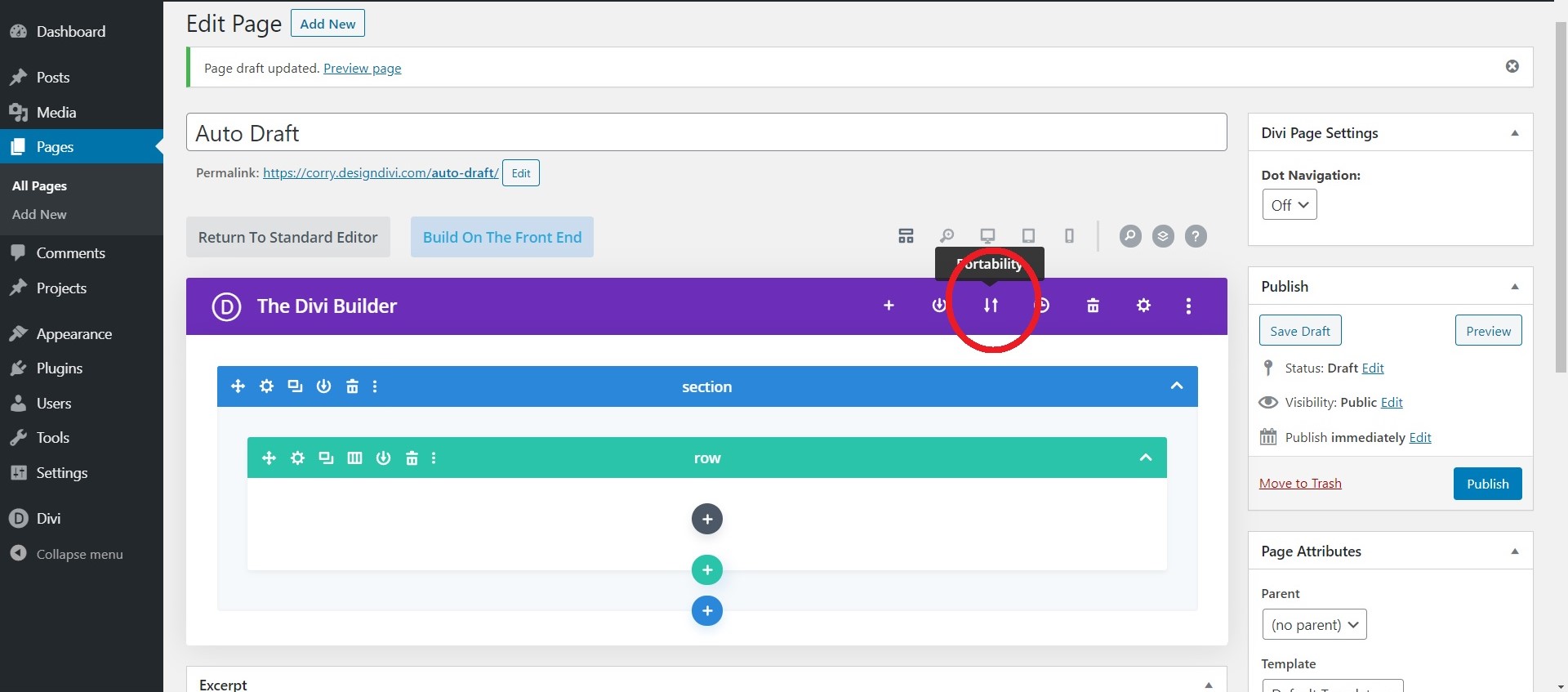Open section settings gear icon

[x=266, y=386]
